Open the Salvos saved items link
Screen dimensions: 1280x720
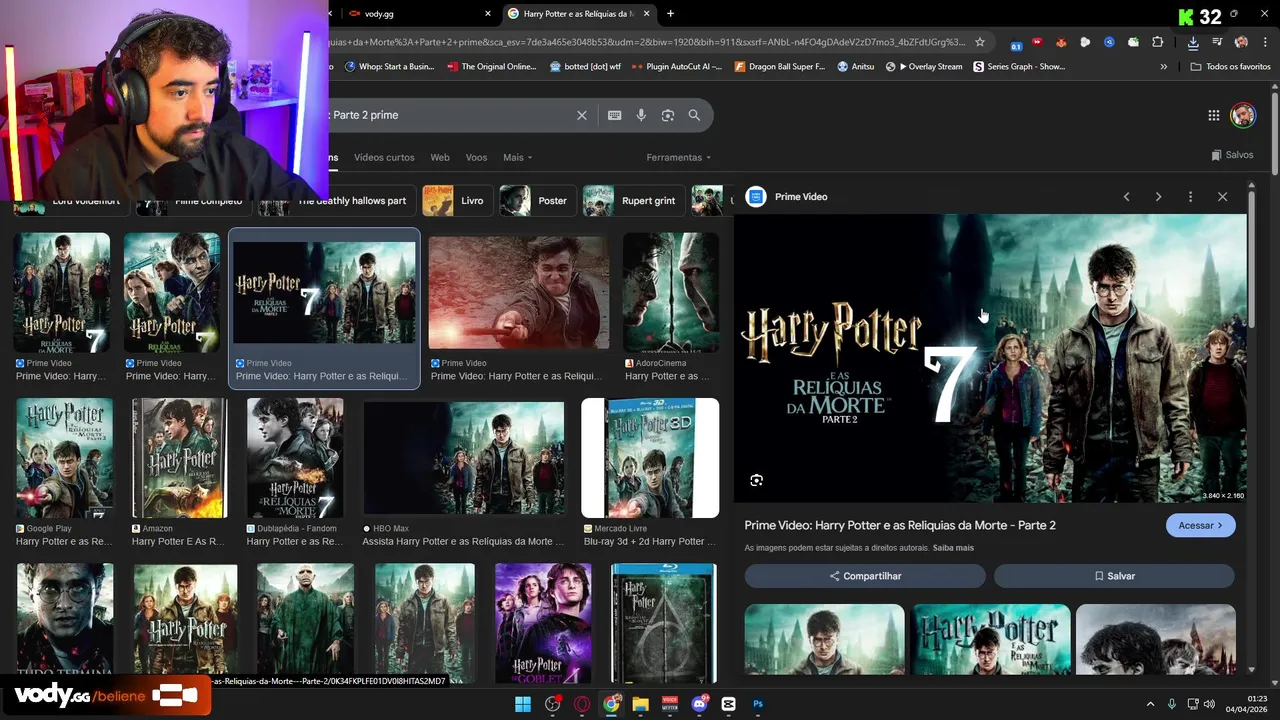point(1231,155)
